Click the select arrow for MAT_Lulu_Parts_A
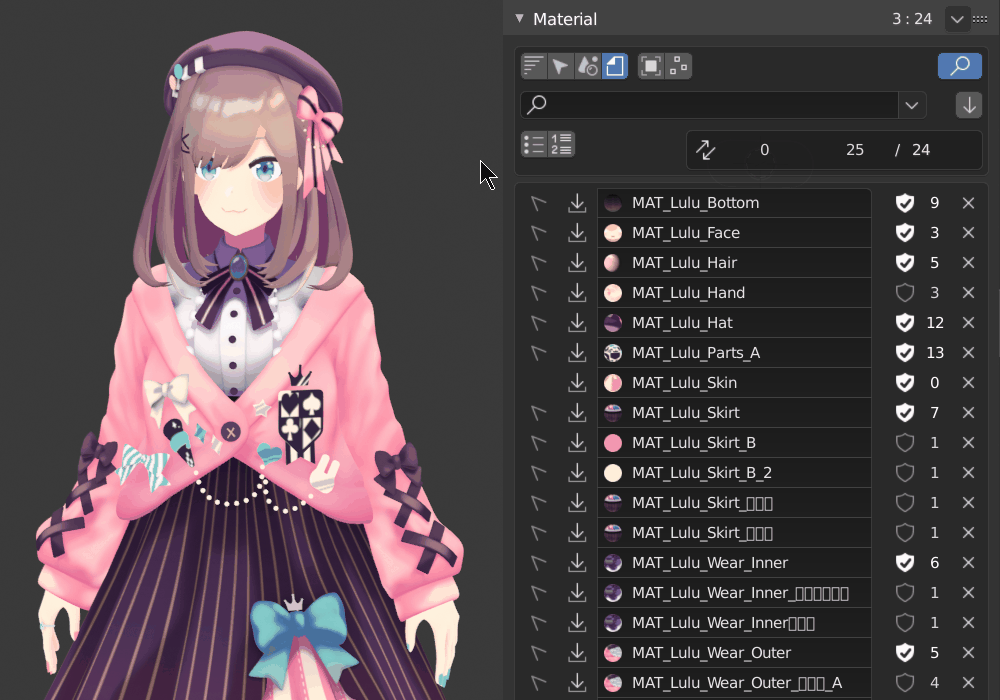Screen dimensions: 1000x700 point(539,353)
